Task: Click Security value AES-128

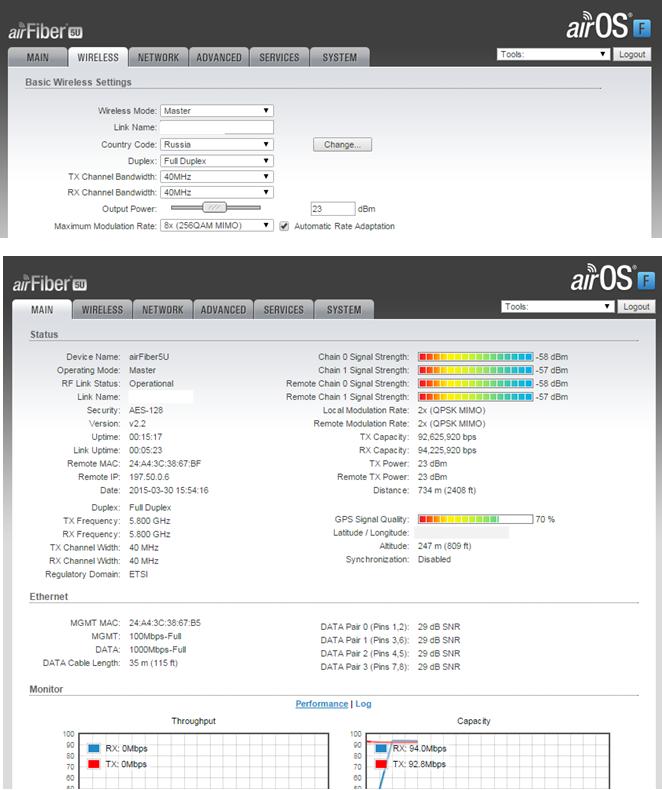Action: (146, 410)
